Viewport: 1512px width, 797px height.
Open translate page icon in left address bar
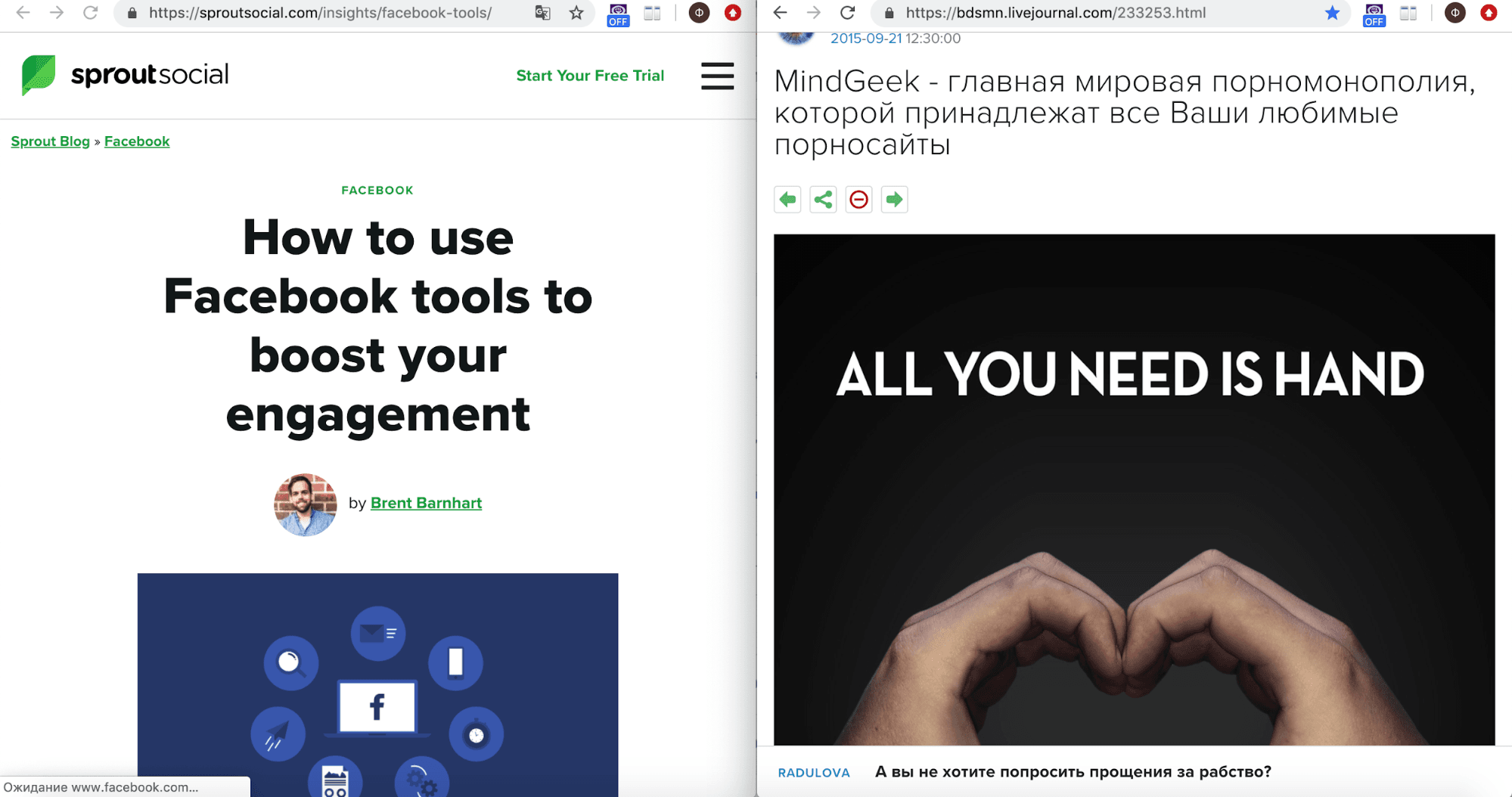[542, 13]
